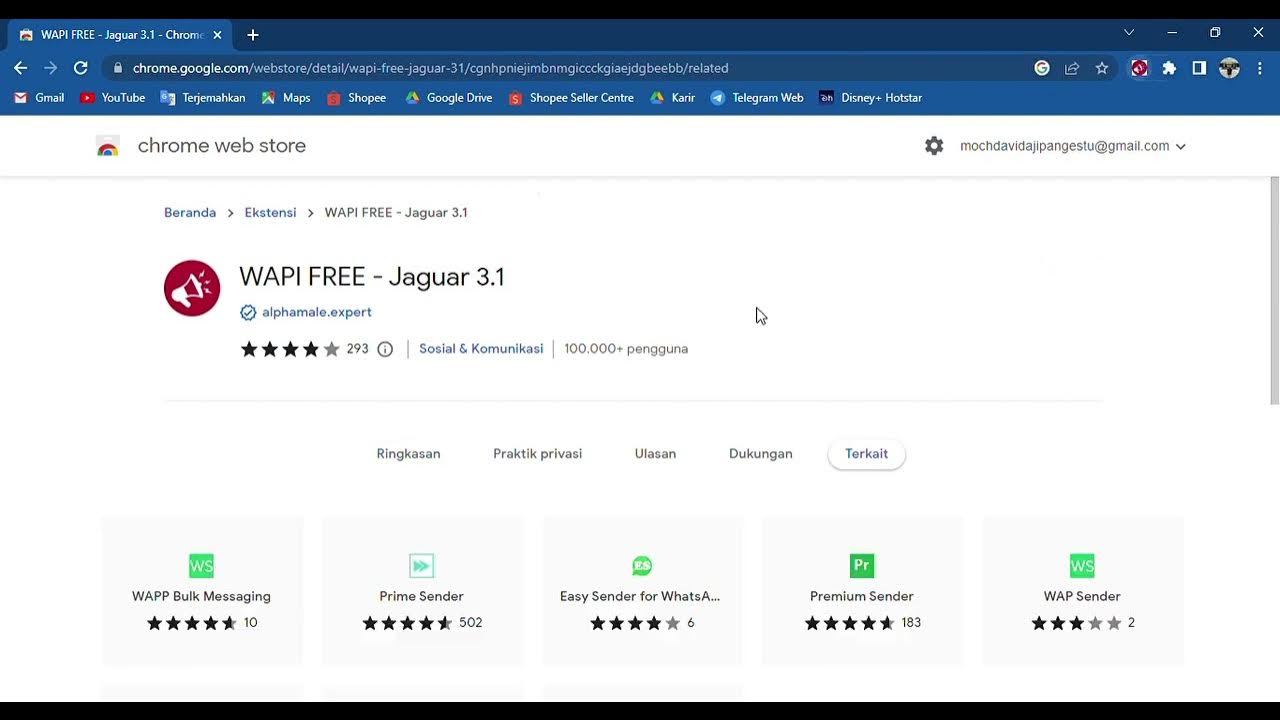The width and height of the screenshot is (1280, 720).
Task: Open the web store settings gear
Action: click(x=934, y=146)
